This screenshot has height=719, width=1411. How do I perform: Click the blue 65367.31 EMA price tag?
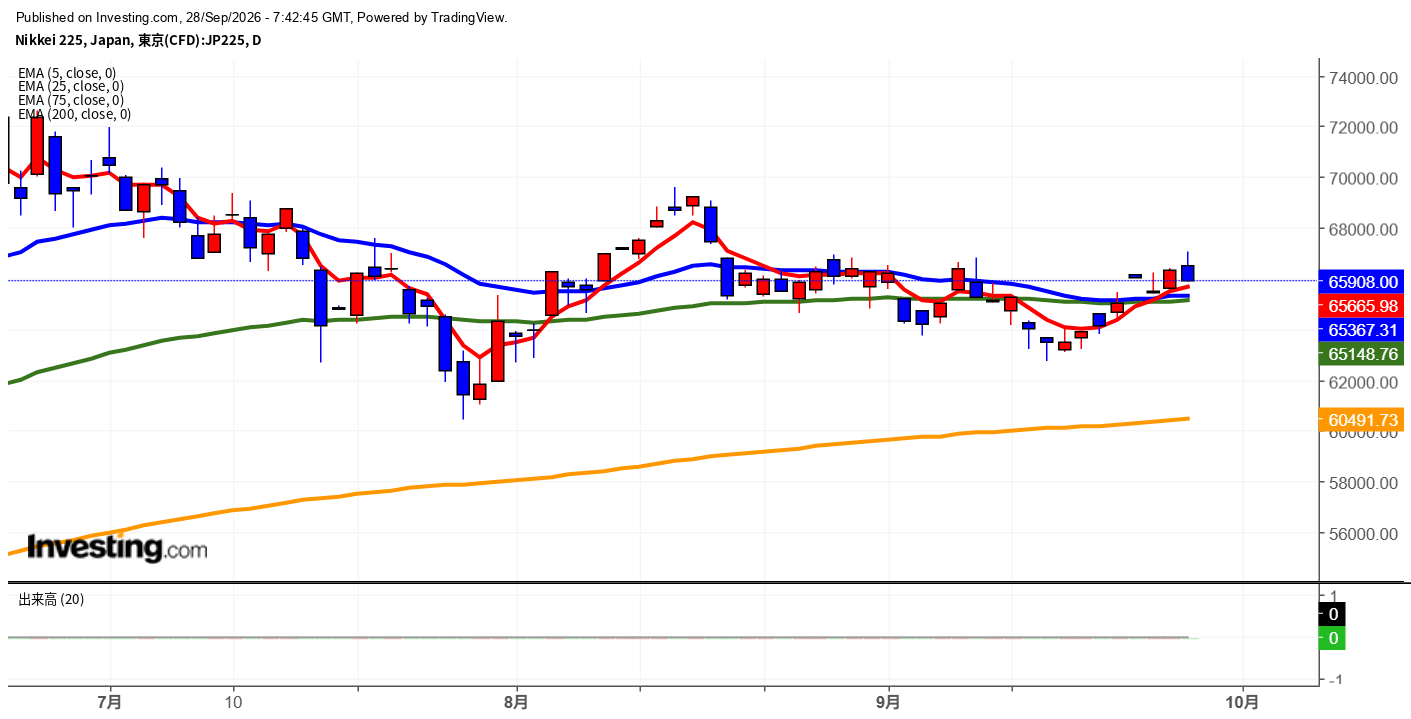coord(1361,329)
